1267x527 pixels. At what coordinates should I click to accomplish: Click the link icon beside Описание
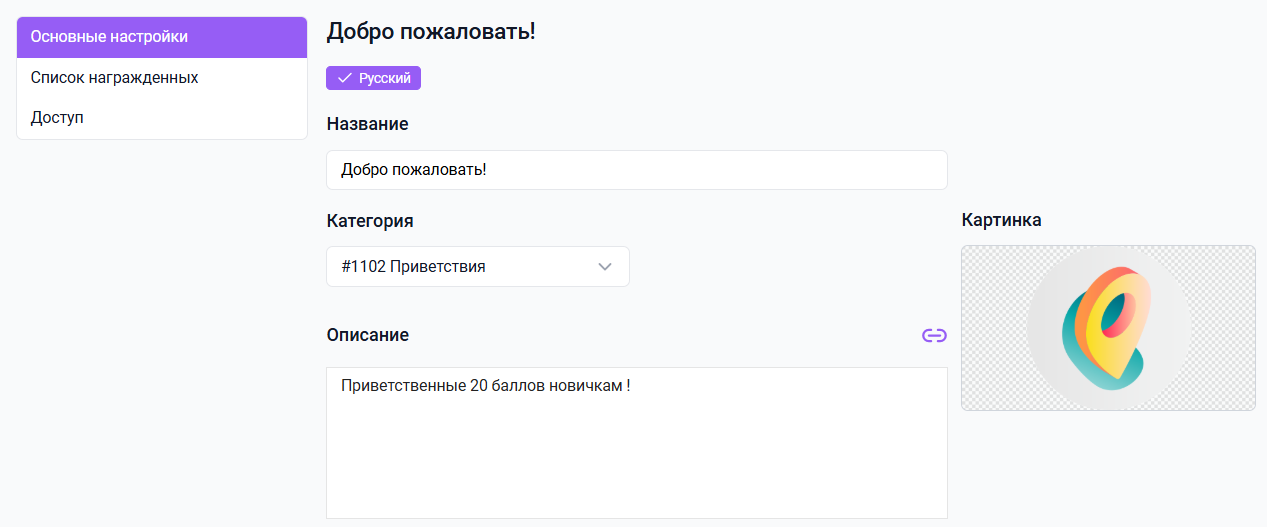tap(934, 335)
